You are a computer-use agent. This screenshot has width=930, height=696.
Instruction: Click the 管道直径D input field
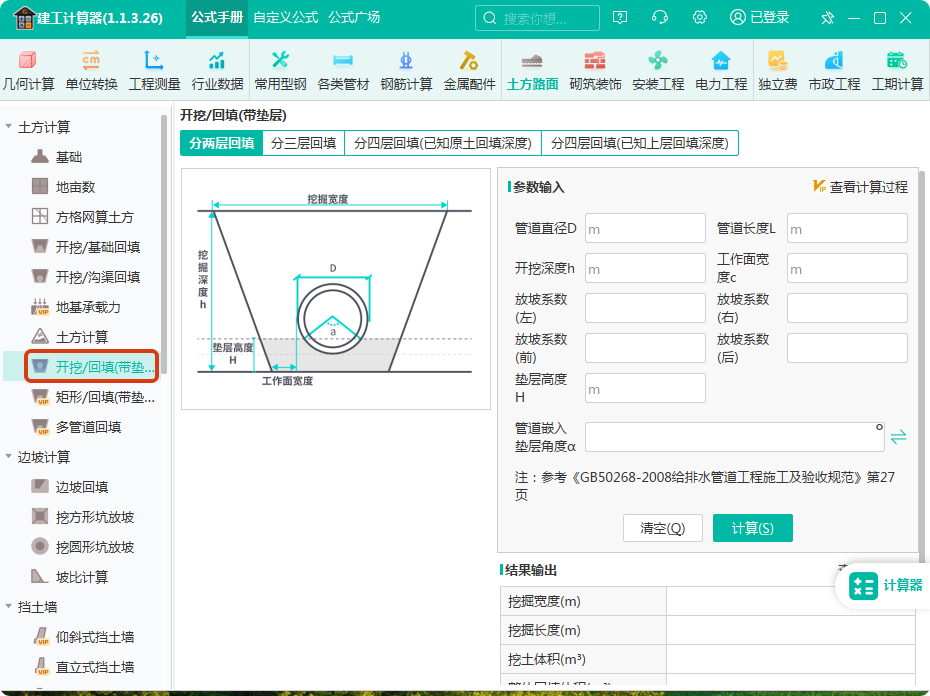point(644,228)
